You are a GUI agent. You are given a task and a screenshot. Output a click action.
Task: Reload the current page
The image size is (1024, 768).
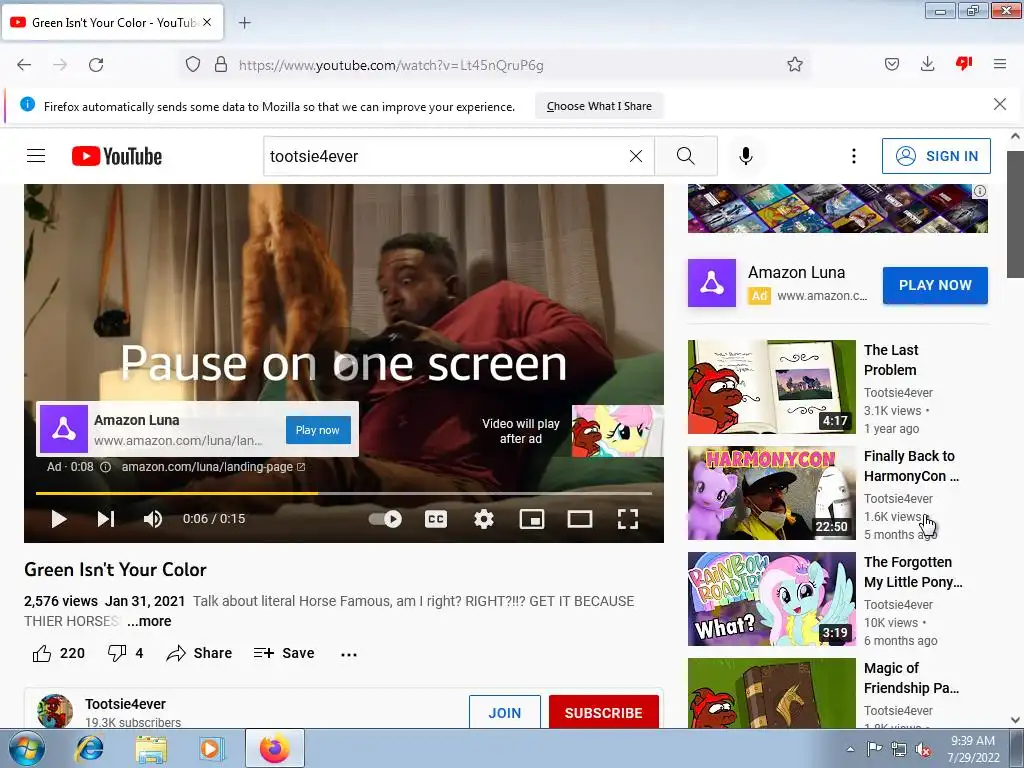point(96,65)
